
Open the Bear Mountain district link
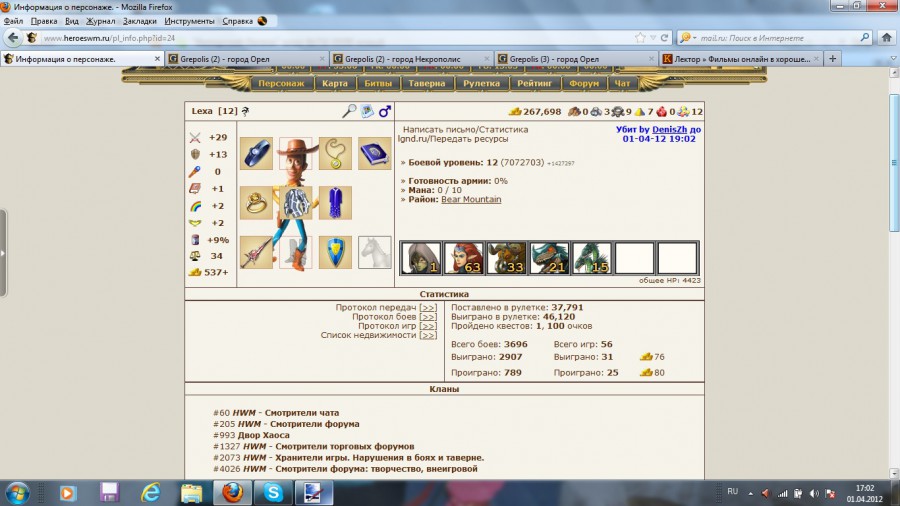[471, 199]
